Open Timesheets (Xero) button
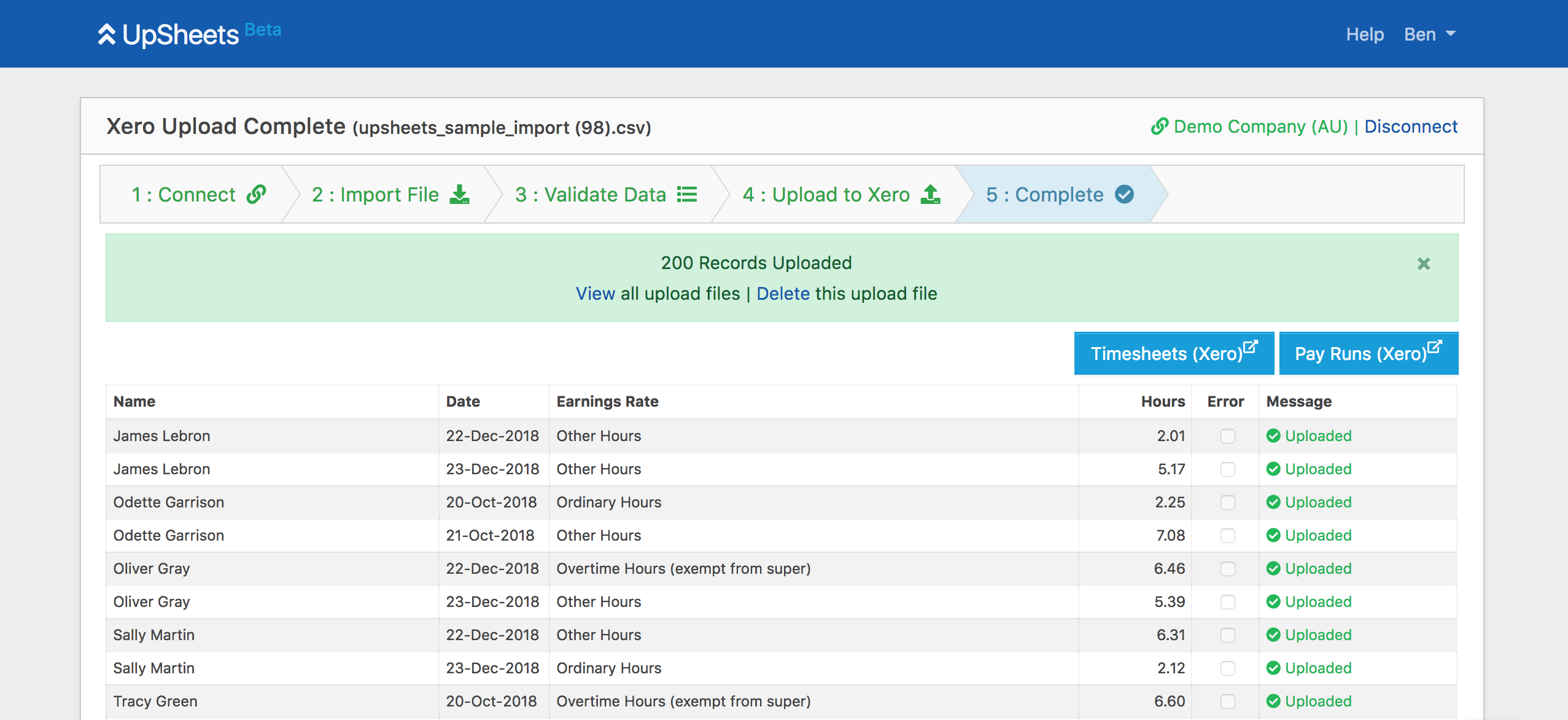This screenshot has width=1568, height=720. click(x=1173, y=353)
